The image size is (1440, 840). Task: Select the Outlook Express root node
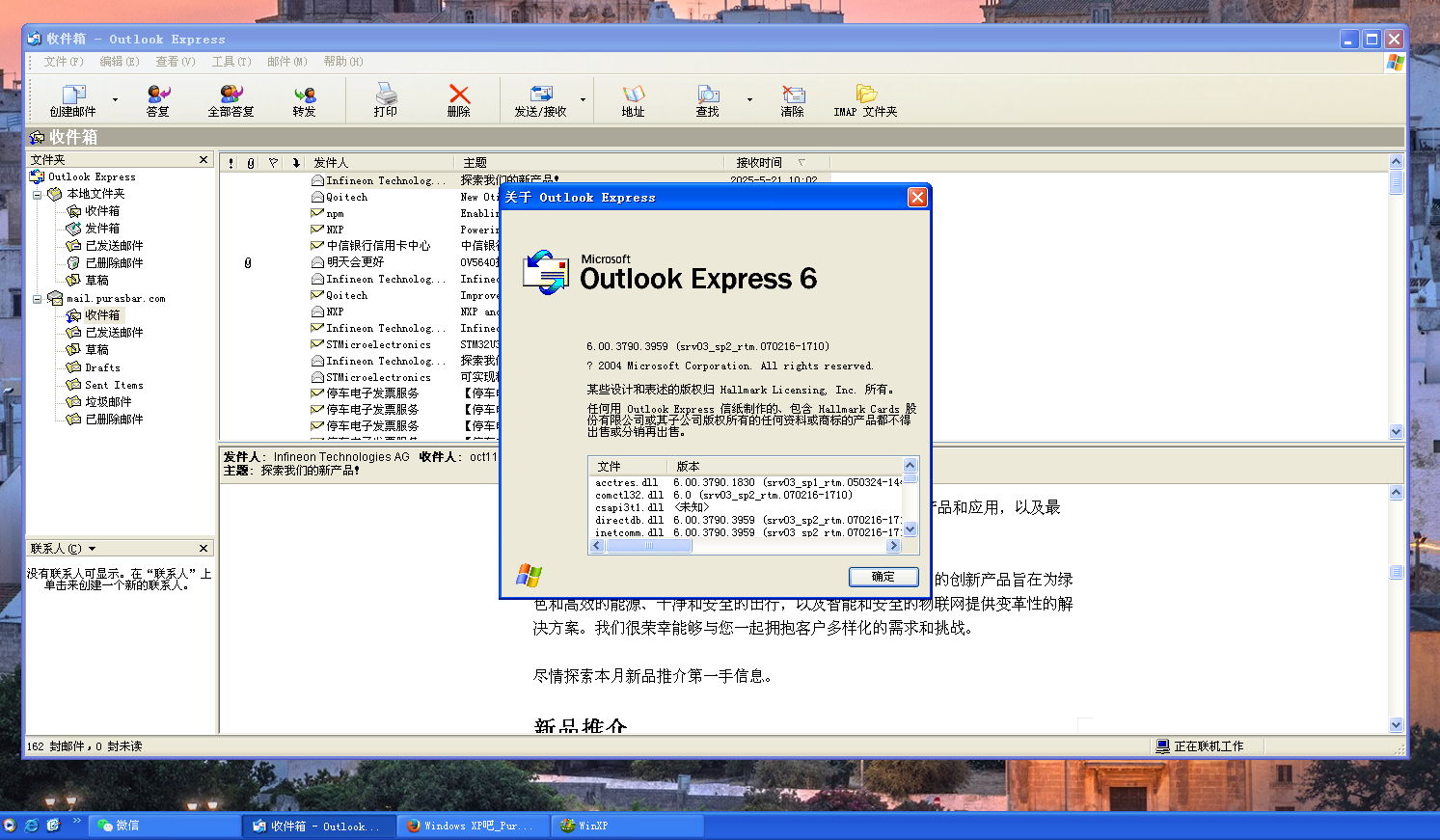pyautogui.click(x=92, y=176)
